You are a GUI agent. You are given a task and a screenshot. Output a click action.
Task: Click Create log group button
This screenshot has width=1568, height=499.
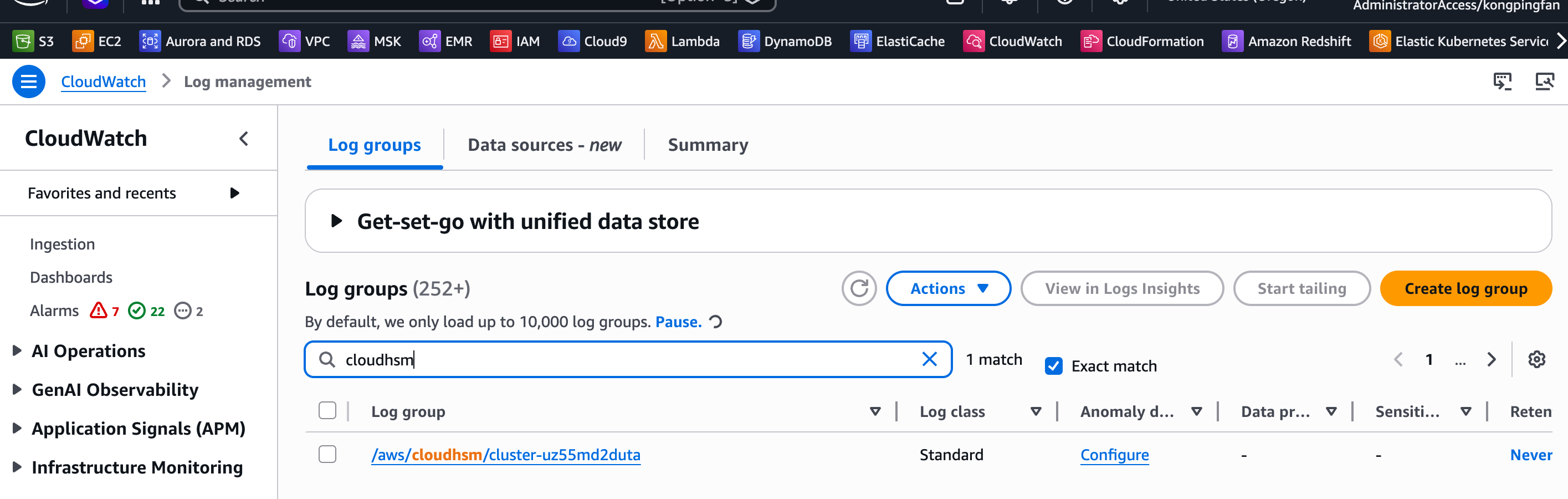click(x=1465, y=288)
